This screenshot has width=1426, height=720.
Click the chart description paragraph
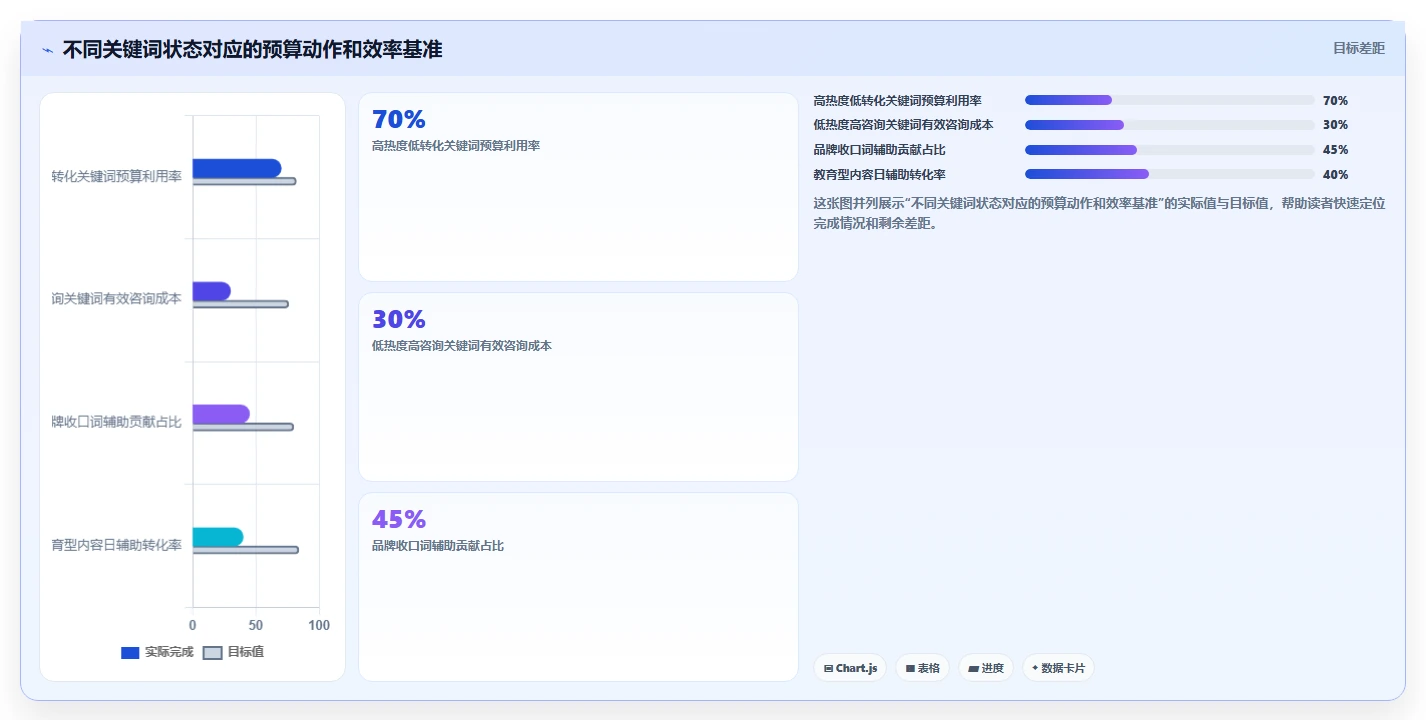1099,213
